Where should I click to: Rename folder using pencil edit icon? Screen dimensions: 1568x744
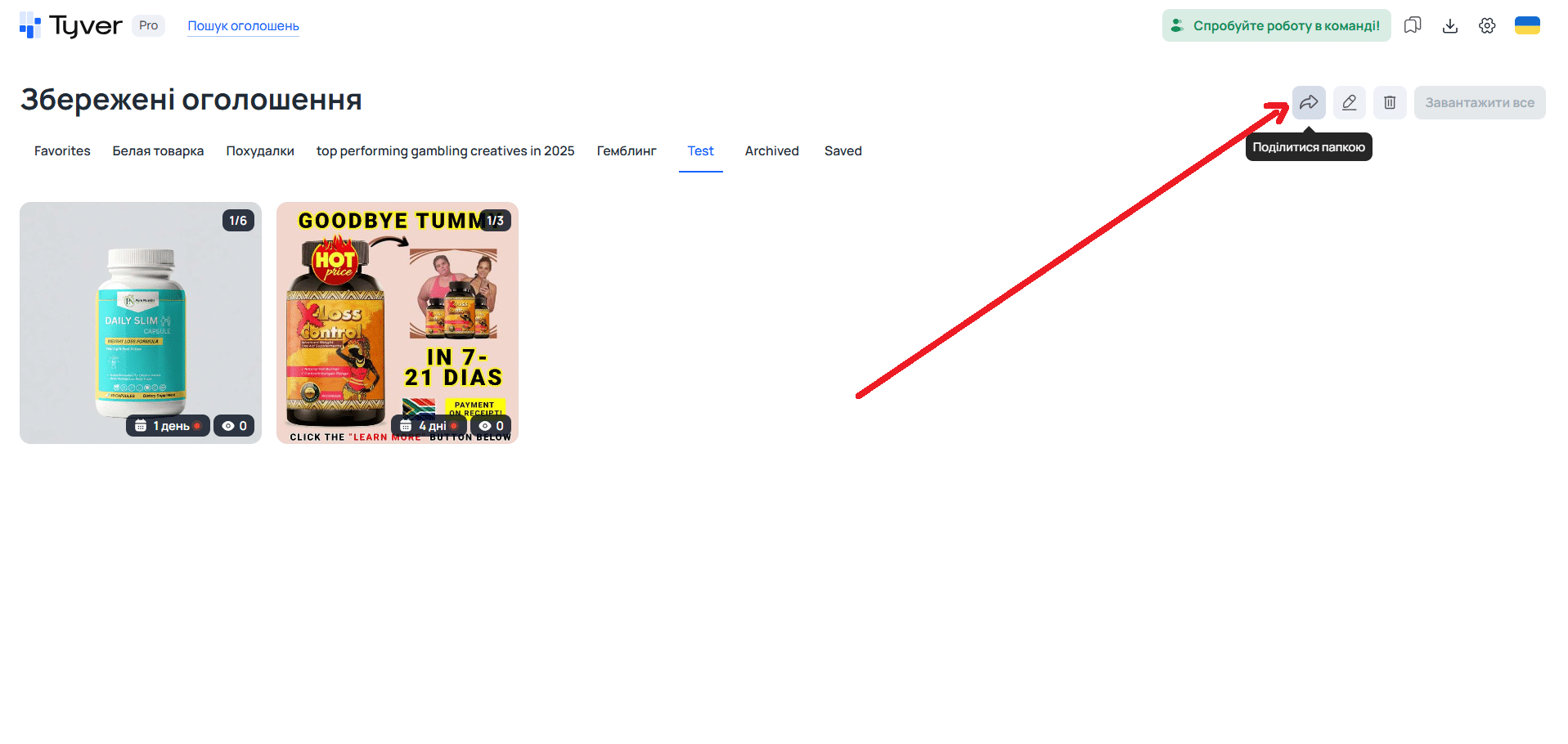pyautogui.click(x=1350, y=102)
